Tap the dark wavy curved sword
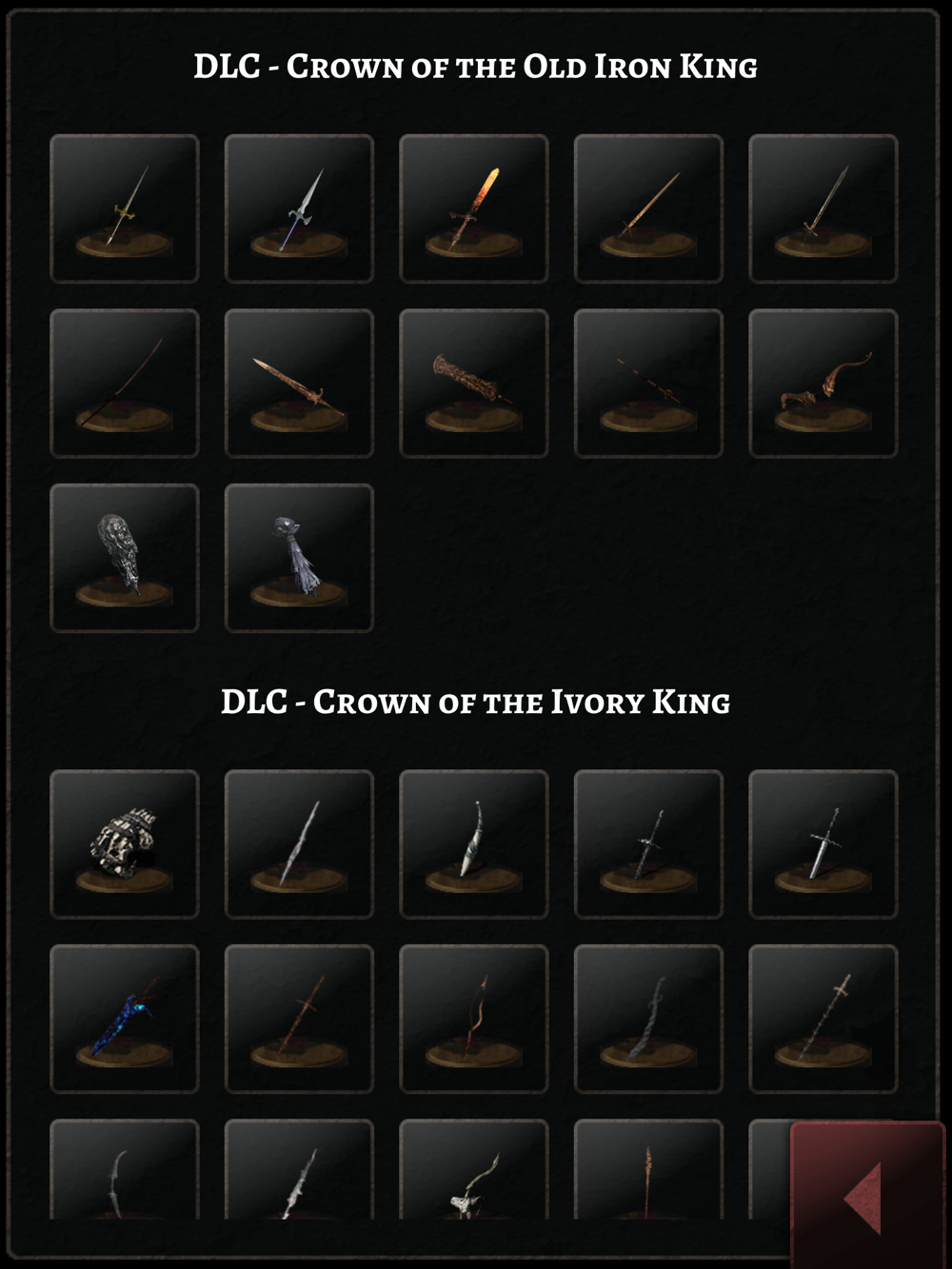Viewport: 952px width, 1269px height. (648, 1019)
